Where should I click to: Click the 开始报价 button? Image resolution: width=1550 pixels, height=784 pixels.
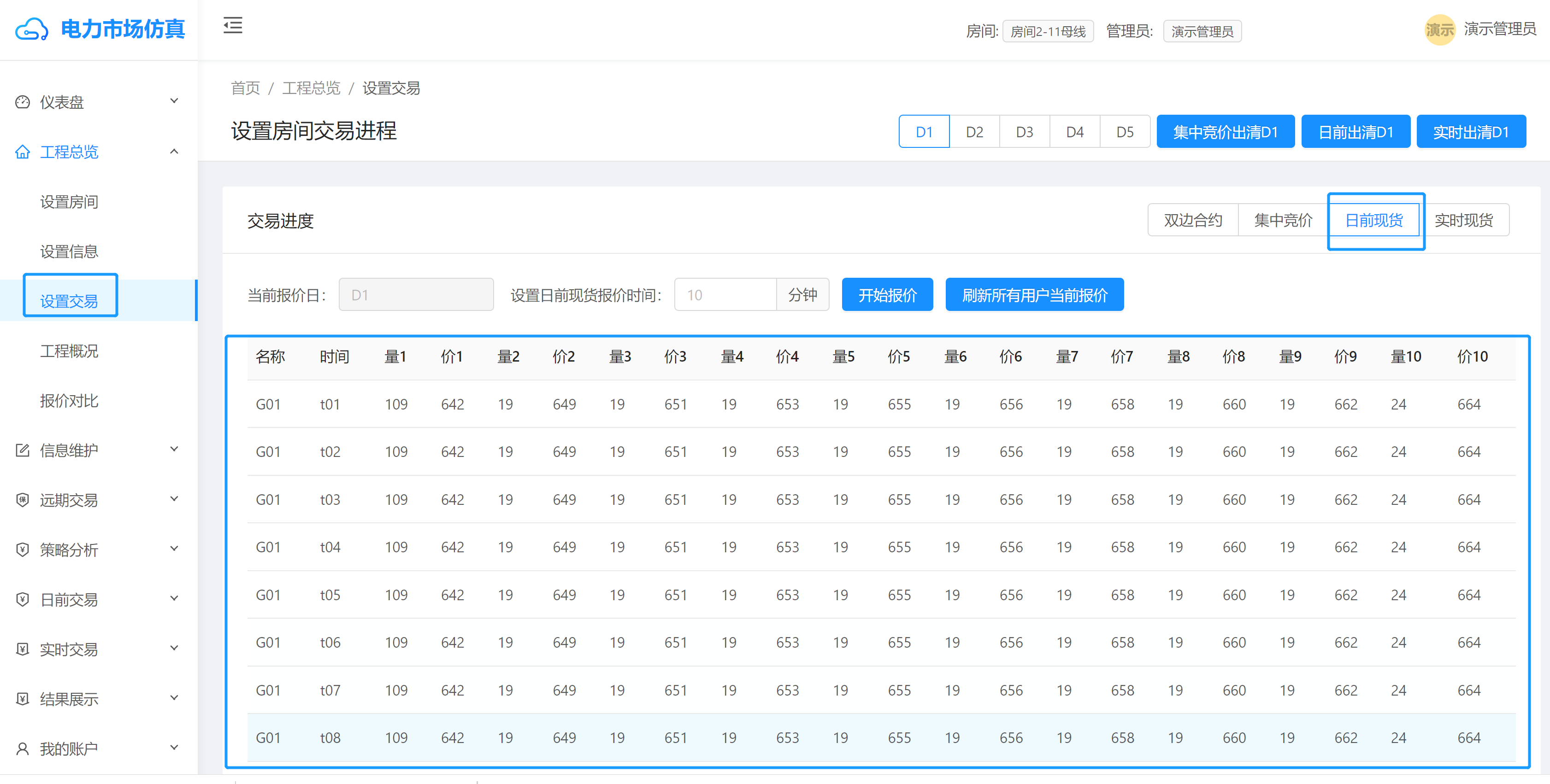click(x=888, y=295)
